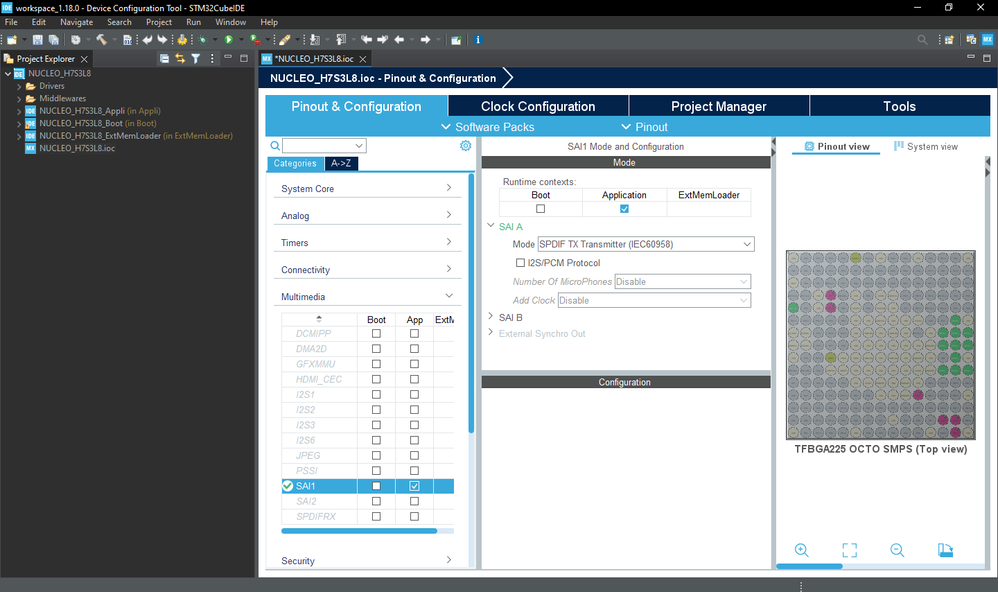Uncheck the Application runtime context checkbox
Viewport: 998px width, 592px height.
coord(624,209)
